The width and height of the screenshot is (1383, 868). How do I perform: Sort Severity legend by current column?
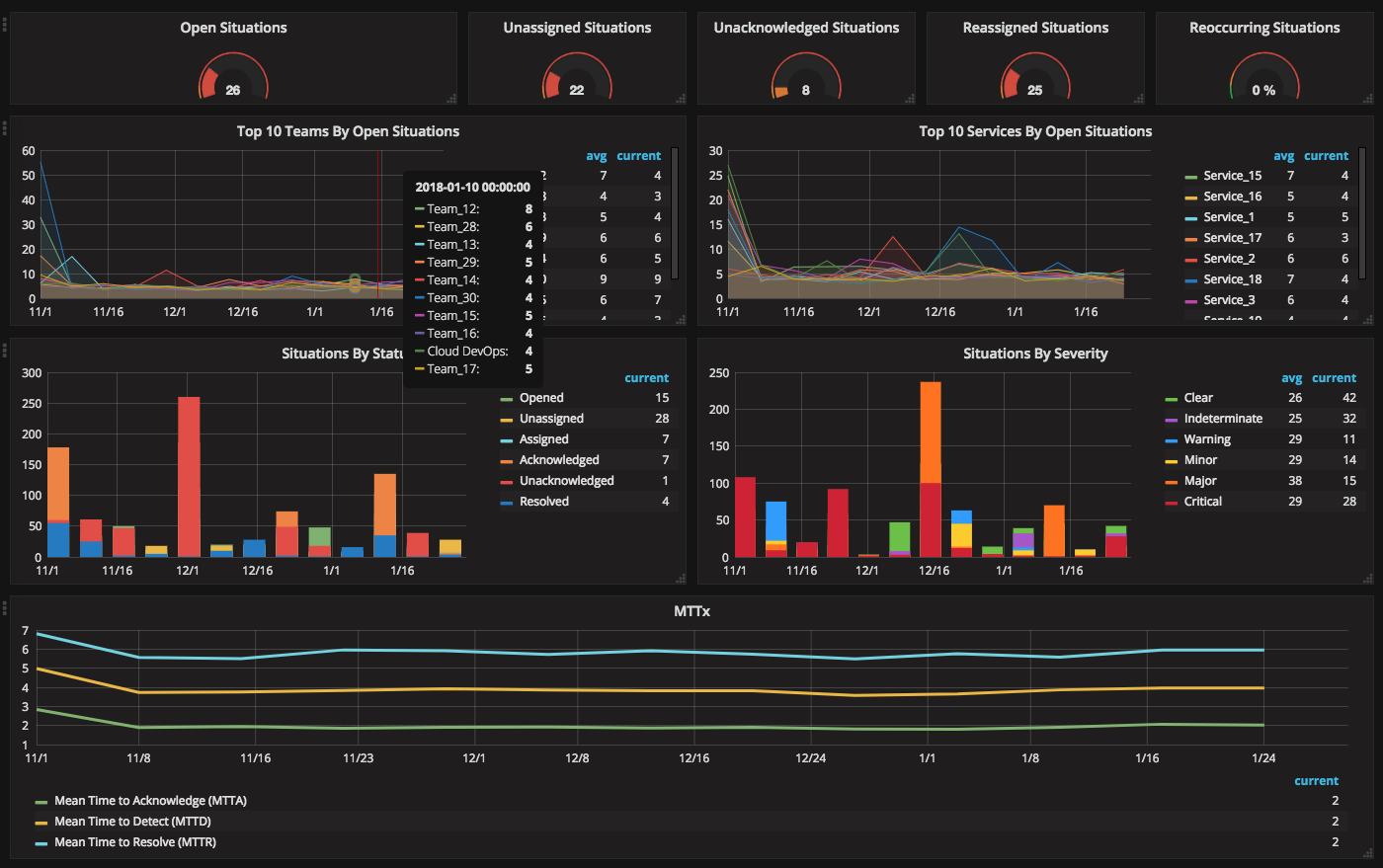point(1334,378)
